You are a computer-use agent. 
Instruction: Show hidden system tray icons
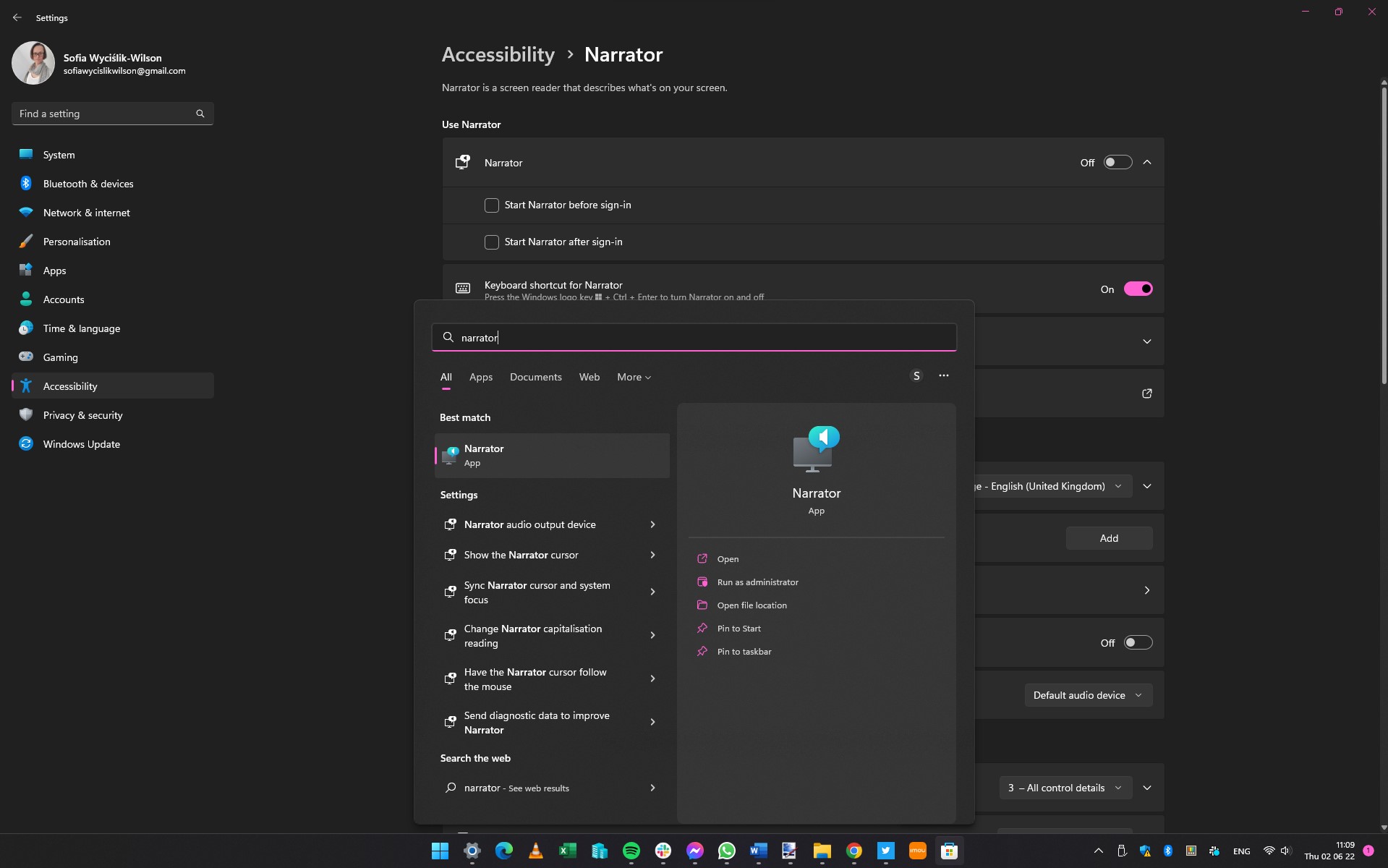(x=1098, y=851)
